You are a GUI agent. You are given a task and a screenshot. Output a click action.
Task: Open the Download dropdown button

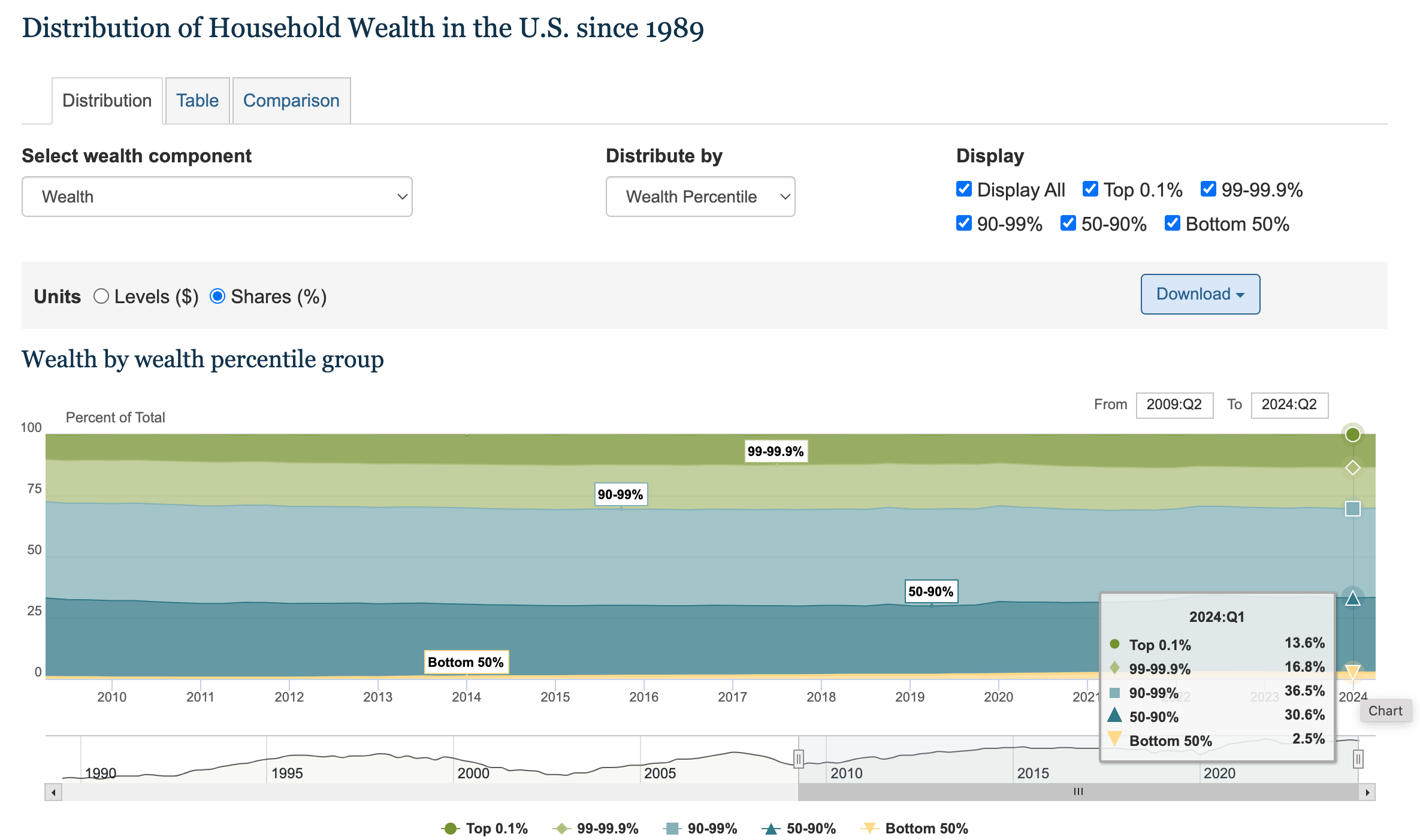[1200, 294]
